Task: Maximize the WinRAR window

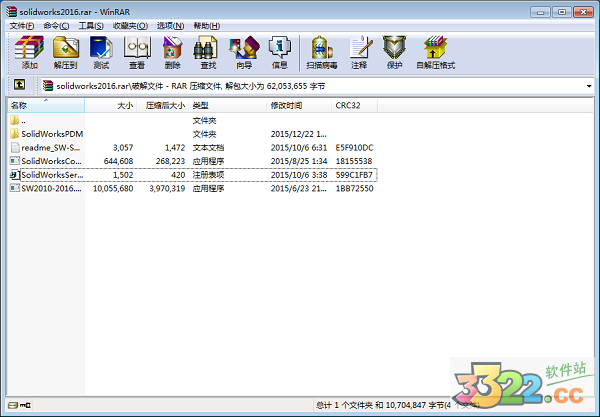Action: (x=562, y=12)
